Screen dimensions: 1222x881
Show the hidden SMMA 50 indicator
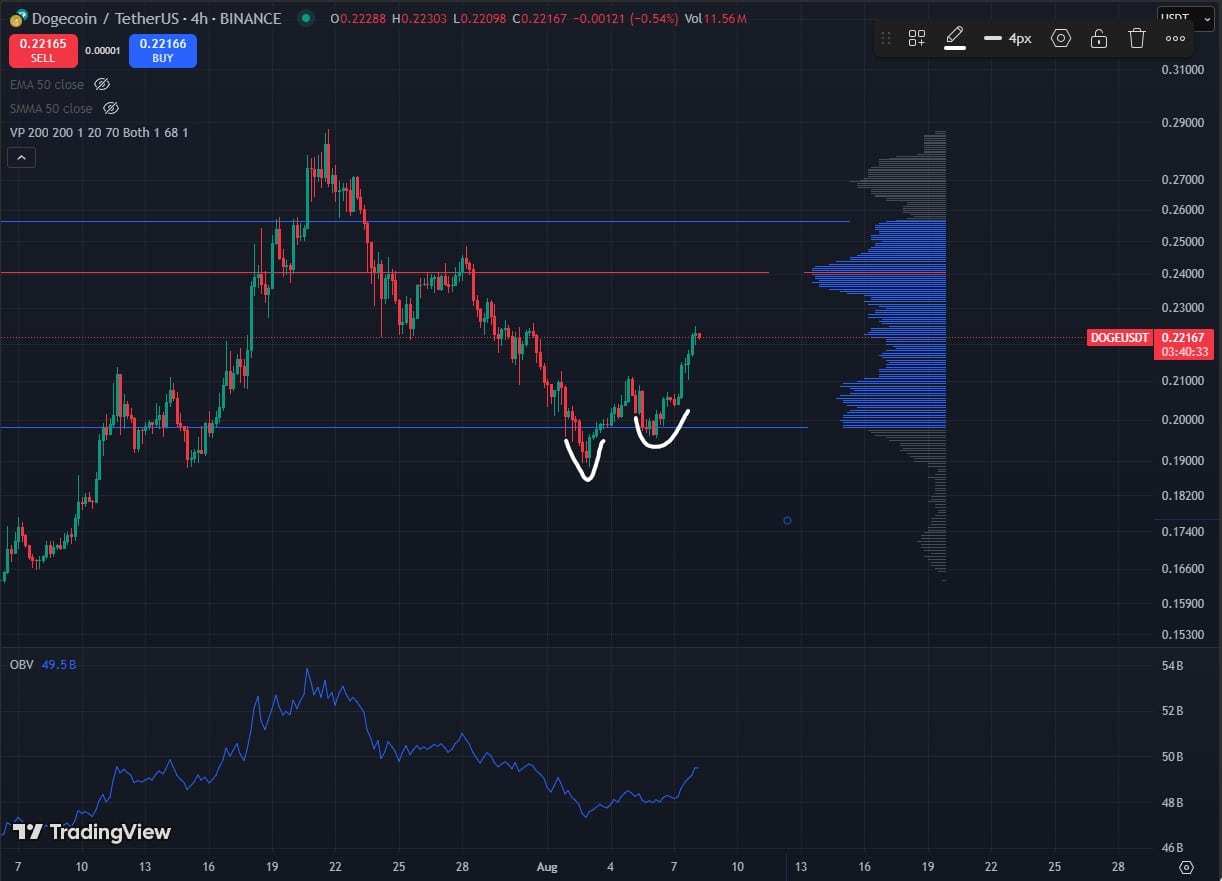(111, 108)
